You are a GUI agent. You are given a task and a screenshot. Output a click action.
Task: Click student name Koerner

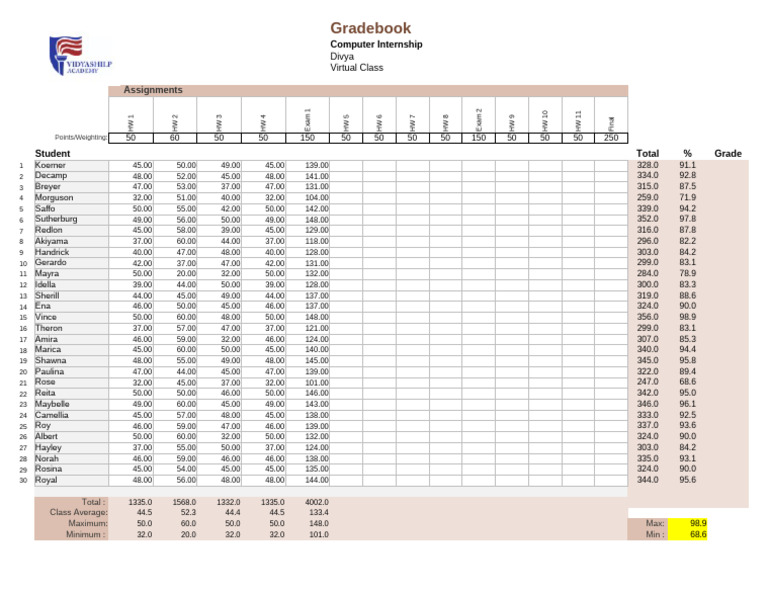(50, 165)
